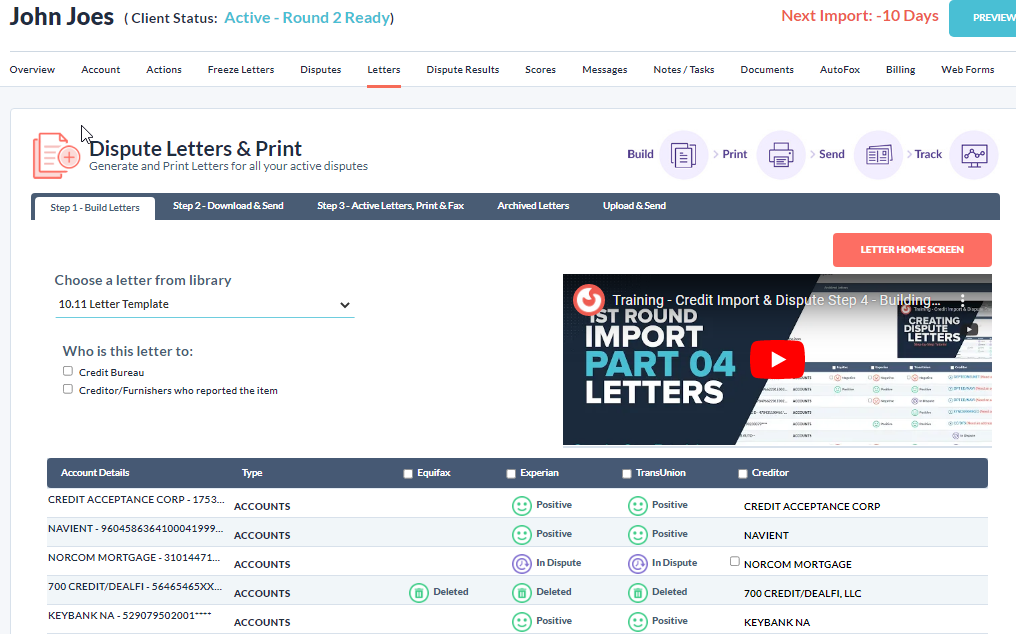Click the In Dispute icon for NORCOM MORTGAGE TransUnion
The width and height of the screenshot is (1016, 634).
click(x=638, y=563)
